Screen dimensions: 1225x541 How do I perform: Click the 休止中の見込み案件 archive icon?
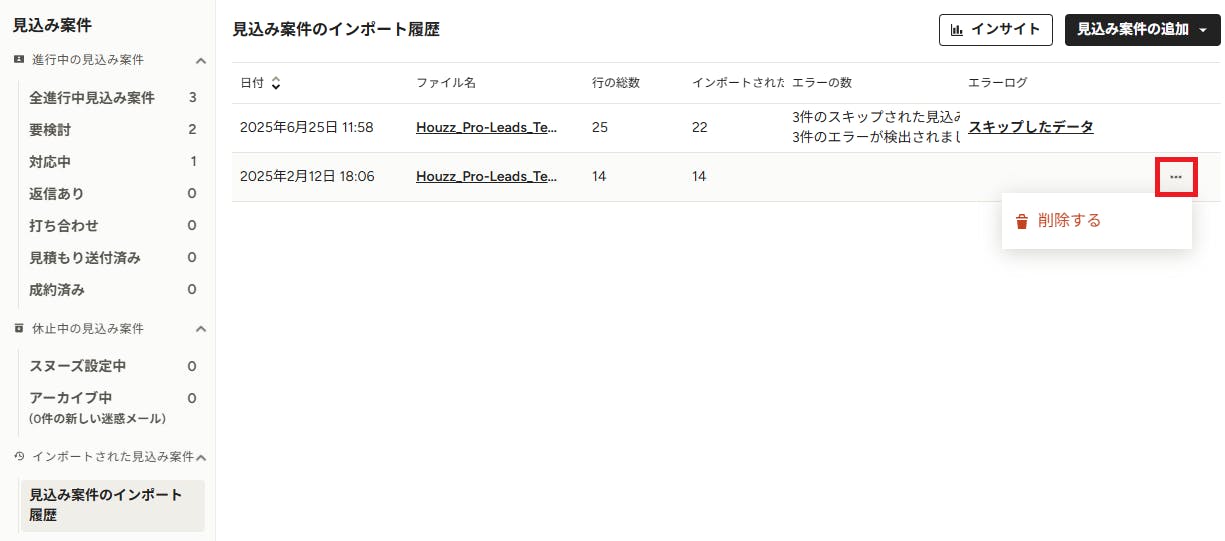point(19,328)
